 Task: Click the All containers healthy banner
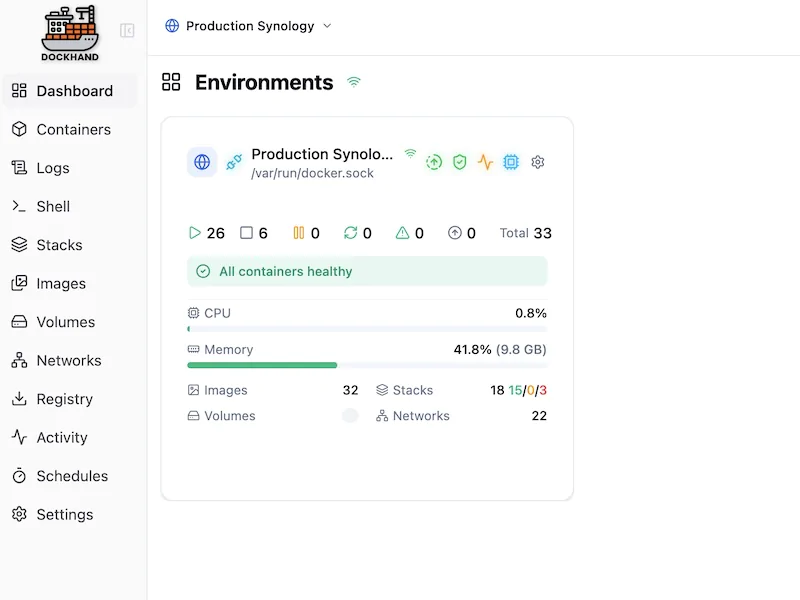pos(367,271)
